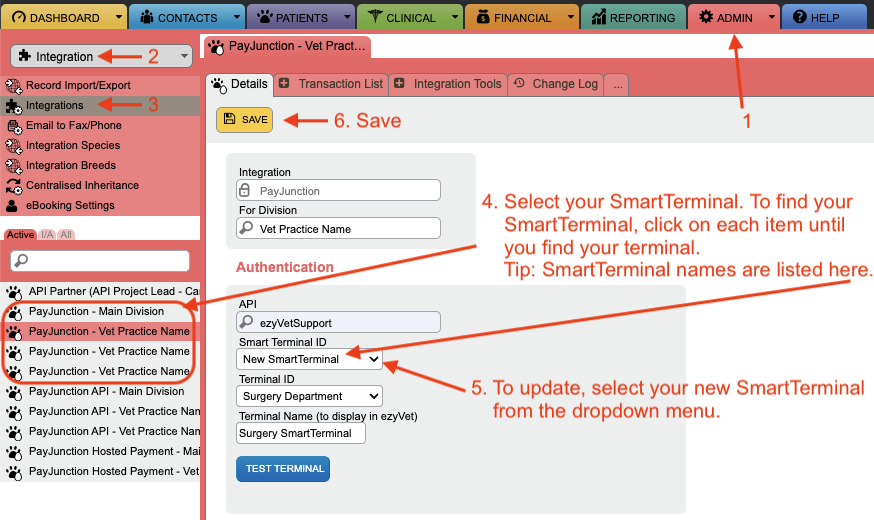Open Integration Species sidebar link
Image resolution: width=874 pixels, height=520 pixels.
73,145
